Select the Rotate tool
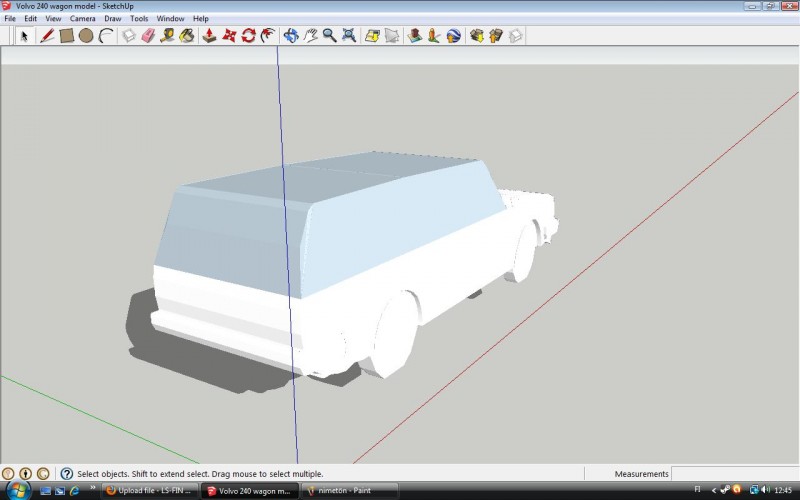This screenshot has width=800, height=500. coord(248,36)
